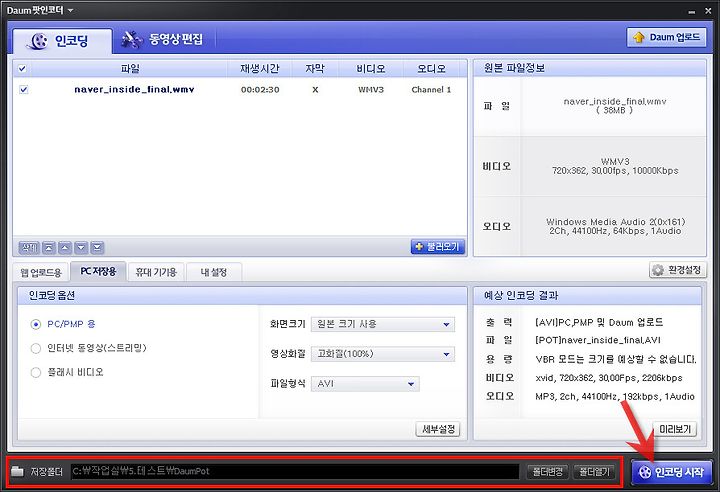Click the 폴더열기 open folder button
Viewport: 720px width, 492px height.
tap(595, 471)
